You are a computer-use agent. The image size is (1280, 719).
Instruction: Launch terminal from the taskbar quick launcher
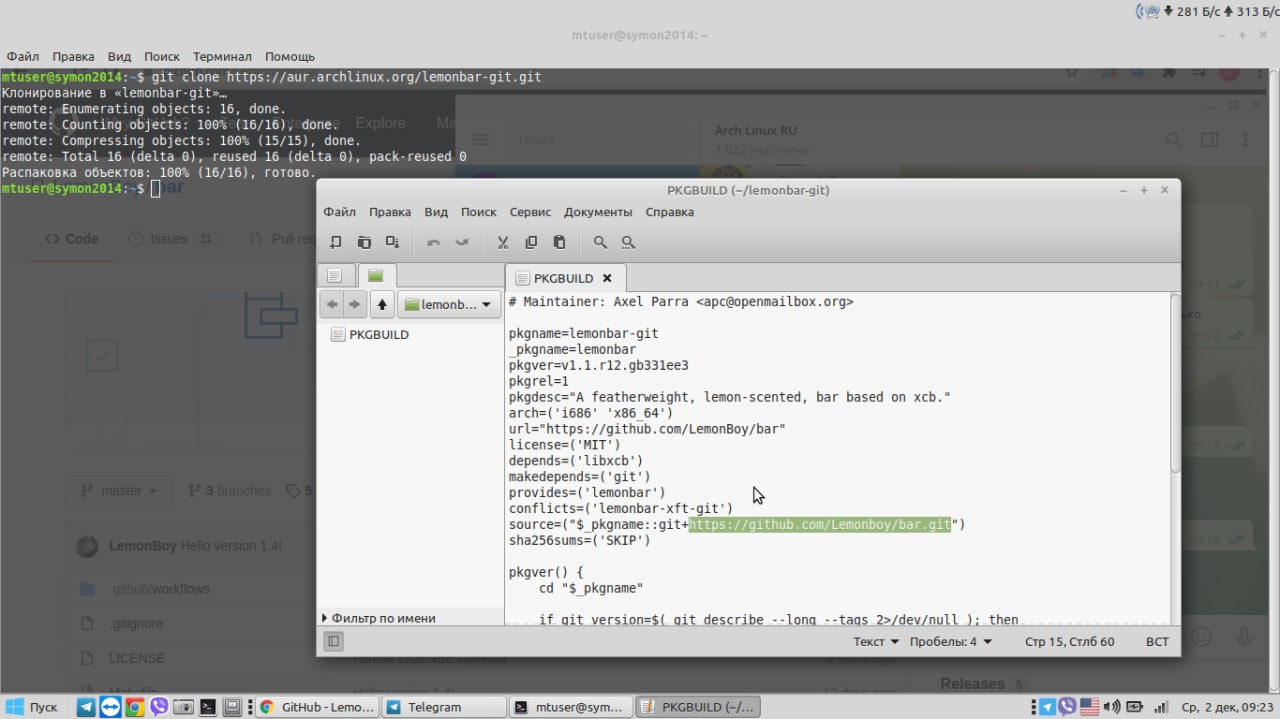208,707
